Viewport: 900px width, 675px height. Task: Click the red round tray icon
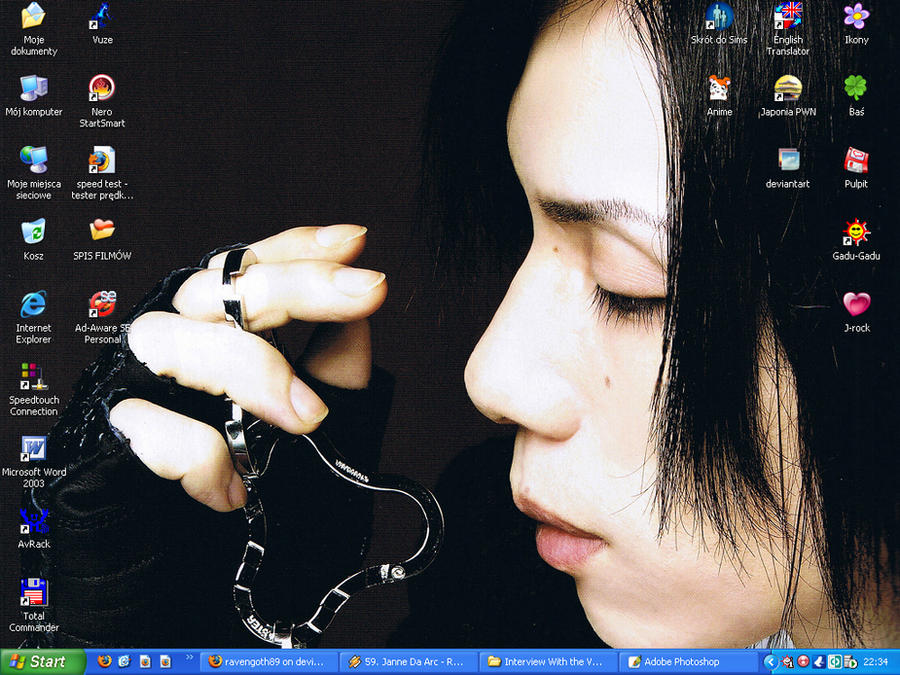[x=804, y=662]
